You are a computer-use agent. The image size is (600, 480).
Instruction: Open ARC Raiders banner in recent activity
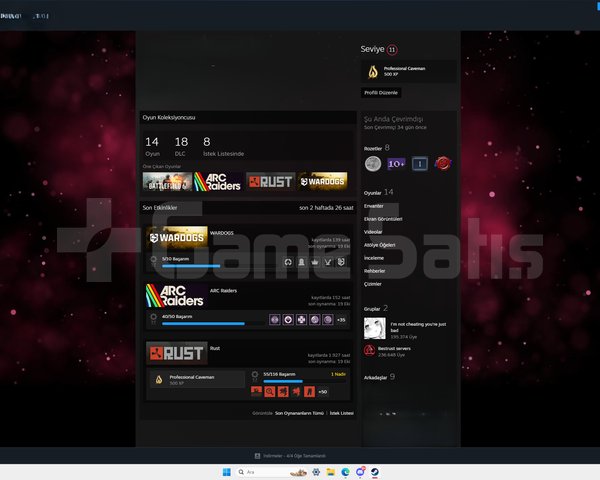(x=177, y=295)
